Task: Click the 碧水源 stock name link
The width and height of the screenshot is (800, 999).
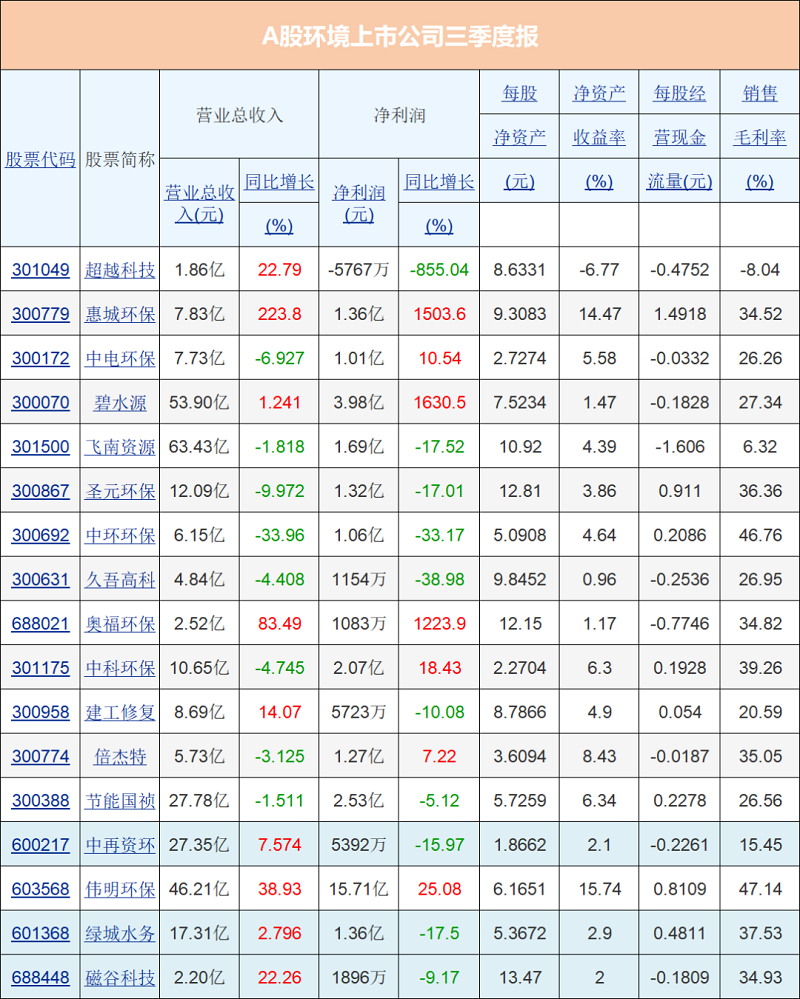Action: click(x=120, y=403)
